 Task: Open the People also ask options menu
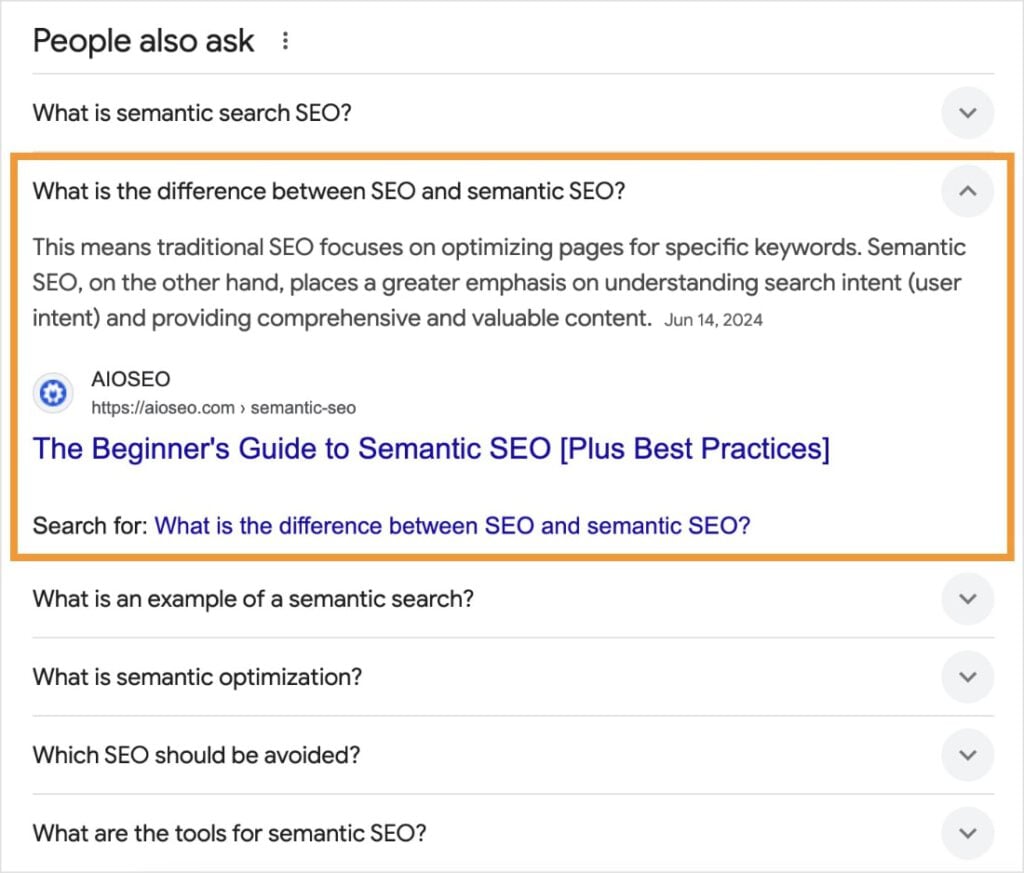click(286, 39)
